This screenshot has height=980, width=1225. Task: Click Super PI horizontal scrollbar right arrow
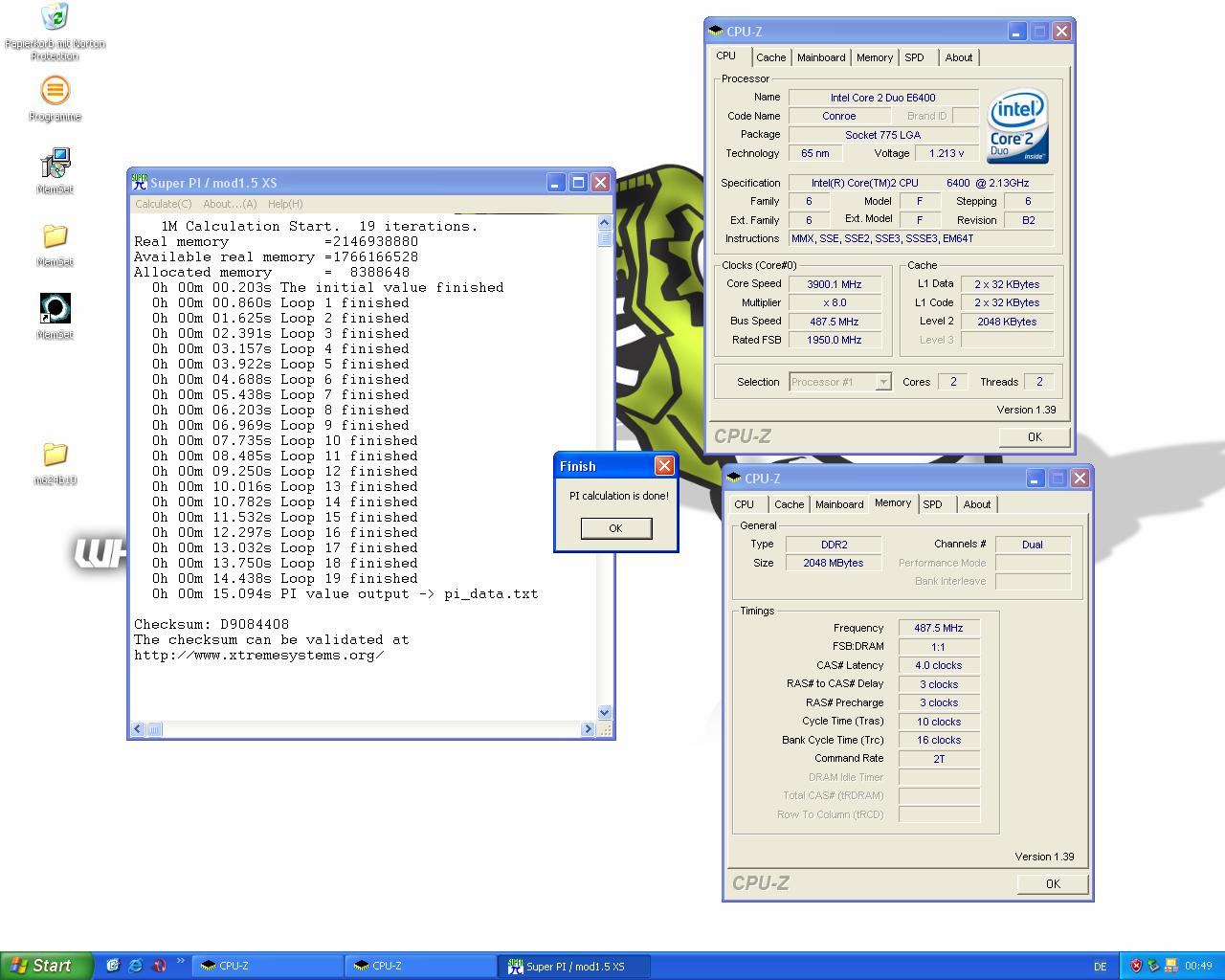pos(588,729)
